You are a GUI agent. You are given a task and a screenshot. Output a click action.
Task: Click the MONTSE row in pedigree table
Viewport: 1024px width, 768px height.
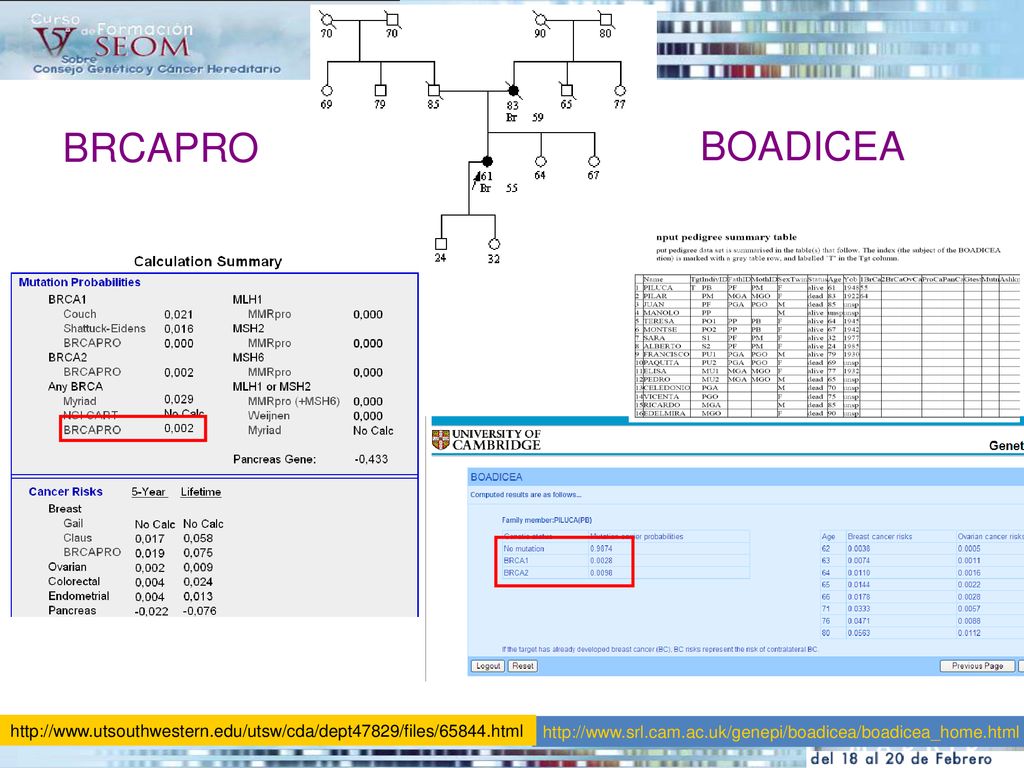(x=826, y=329)
